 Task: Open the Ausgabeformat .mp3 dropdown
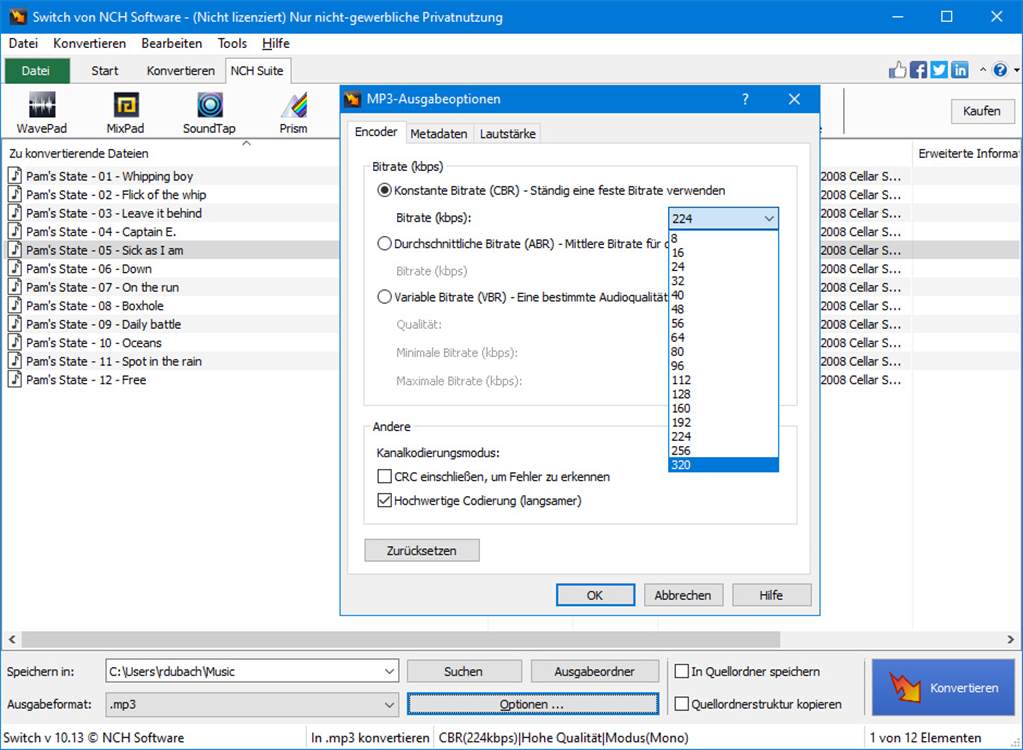pyautogui.click(x=389, y=704)
